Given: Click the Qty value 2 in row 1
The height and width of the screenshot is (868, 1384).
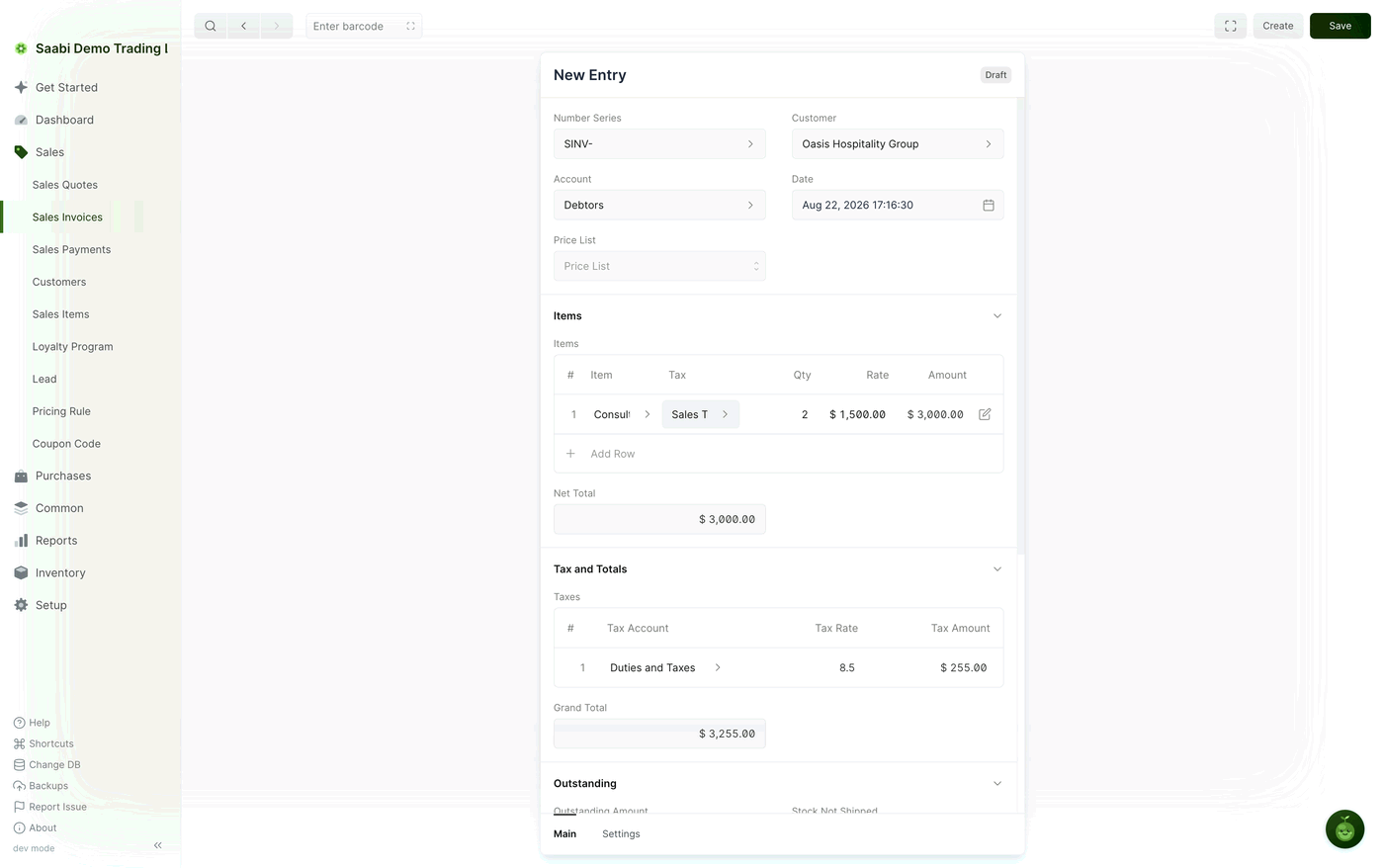Looking at the screenshot, I should [805, 415].
